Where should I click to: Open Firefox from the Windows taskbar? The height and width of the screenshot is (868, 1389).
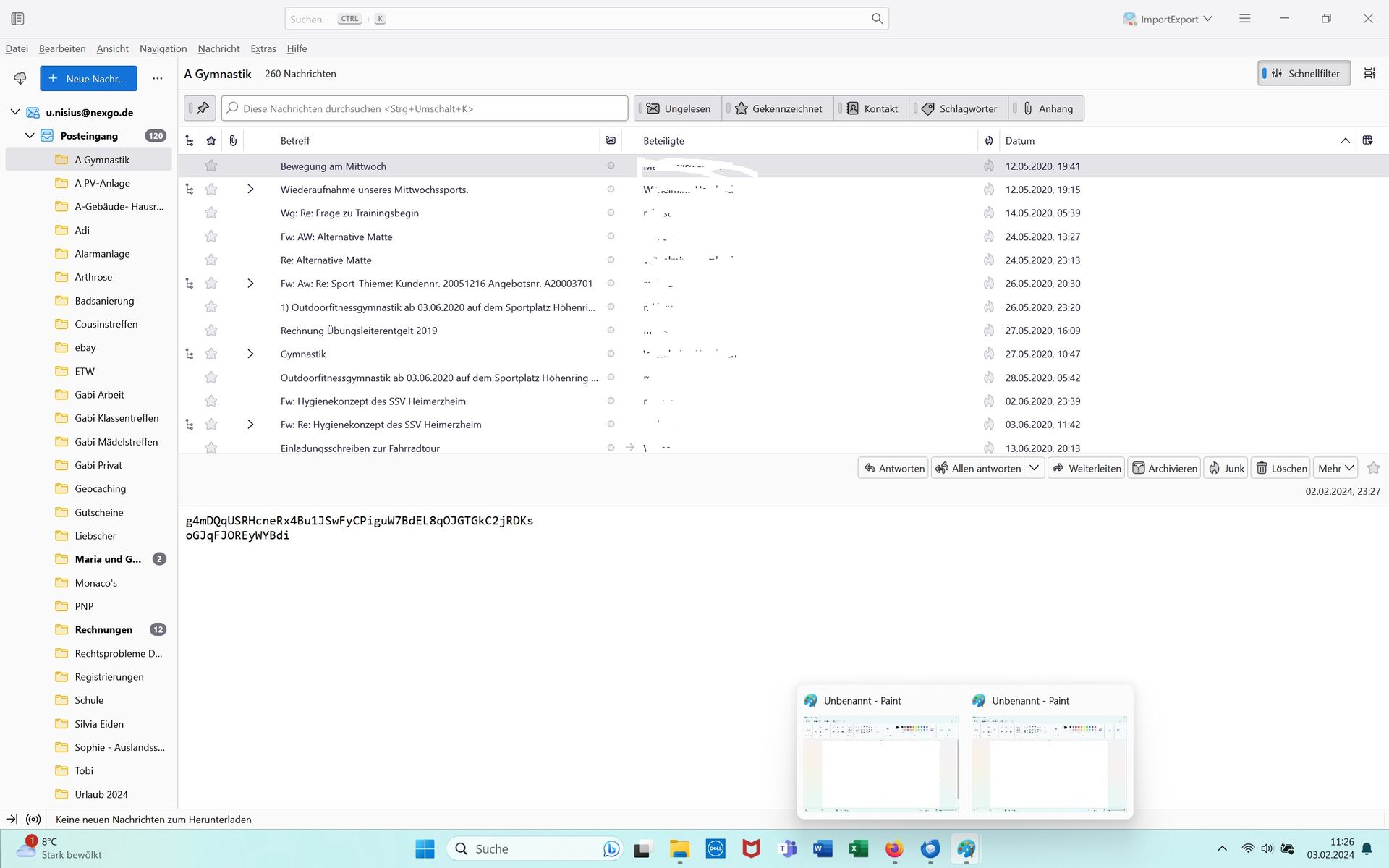[894, 848]
